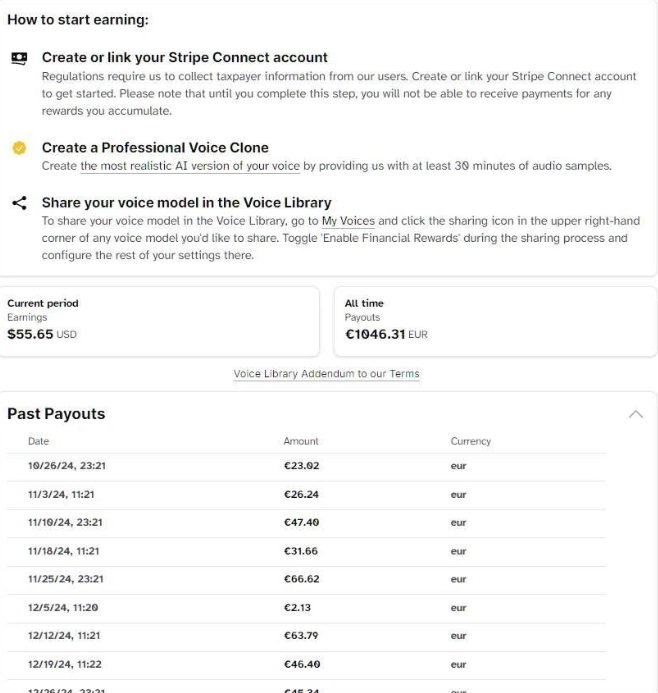Click the Currency column header
Screen dimensions: 658x693
pyautogui.click(x=471, y=440)
